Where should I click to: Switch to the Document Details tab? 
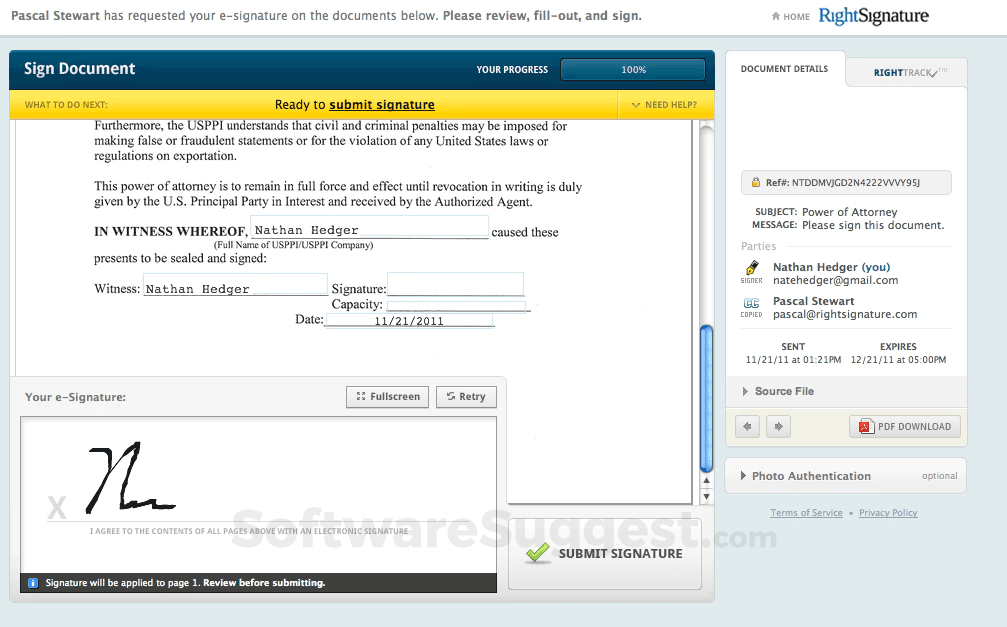coord(781,68)
